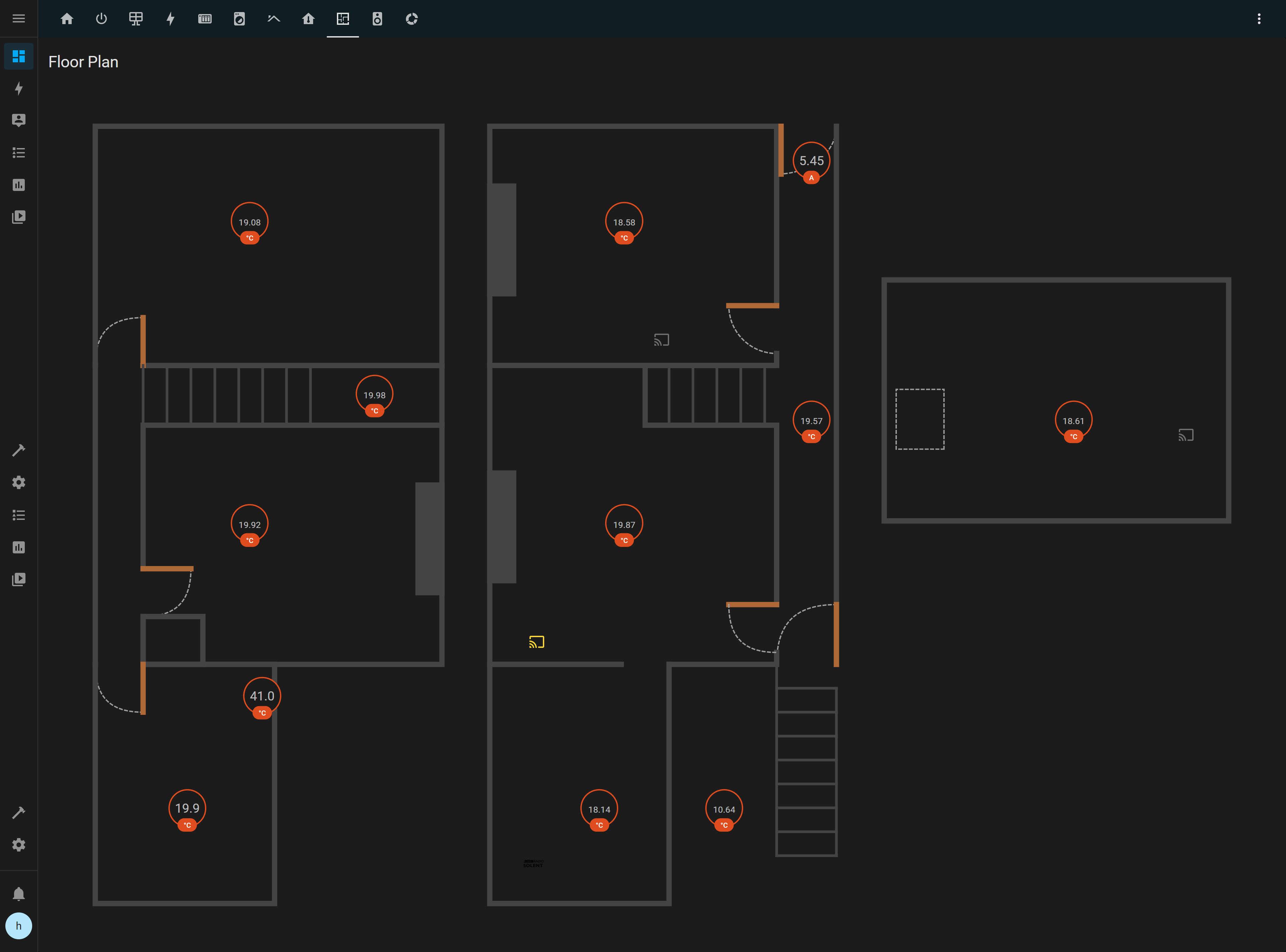The height and width of the screenshot is (952, 1286).
Task: Toggle the grey cast device upstairs
Action: [661, 339]
